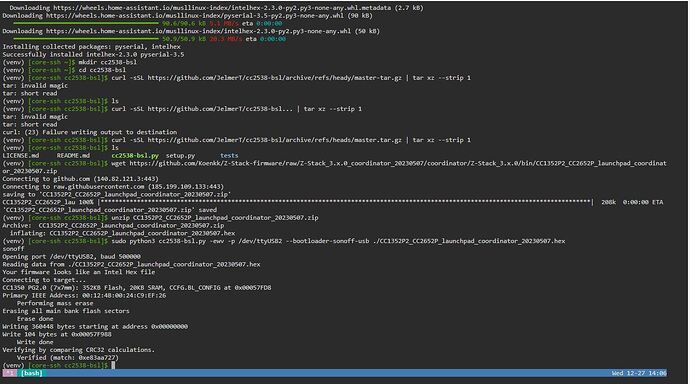Click the 'Performing mass erase' line

(x=55, y=303)
